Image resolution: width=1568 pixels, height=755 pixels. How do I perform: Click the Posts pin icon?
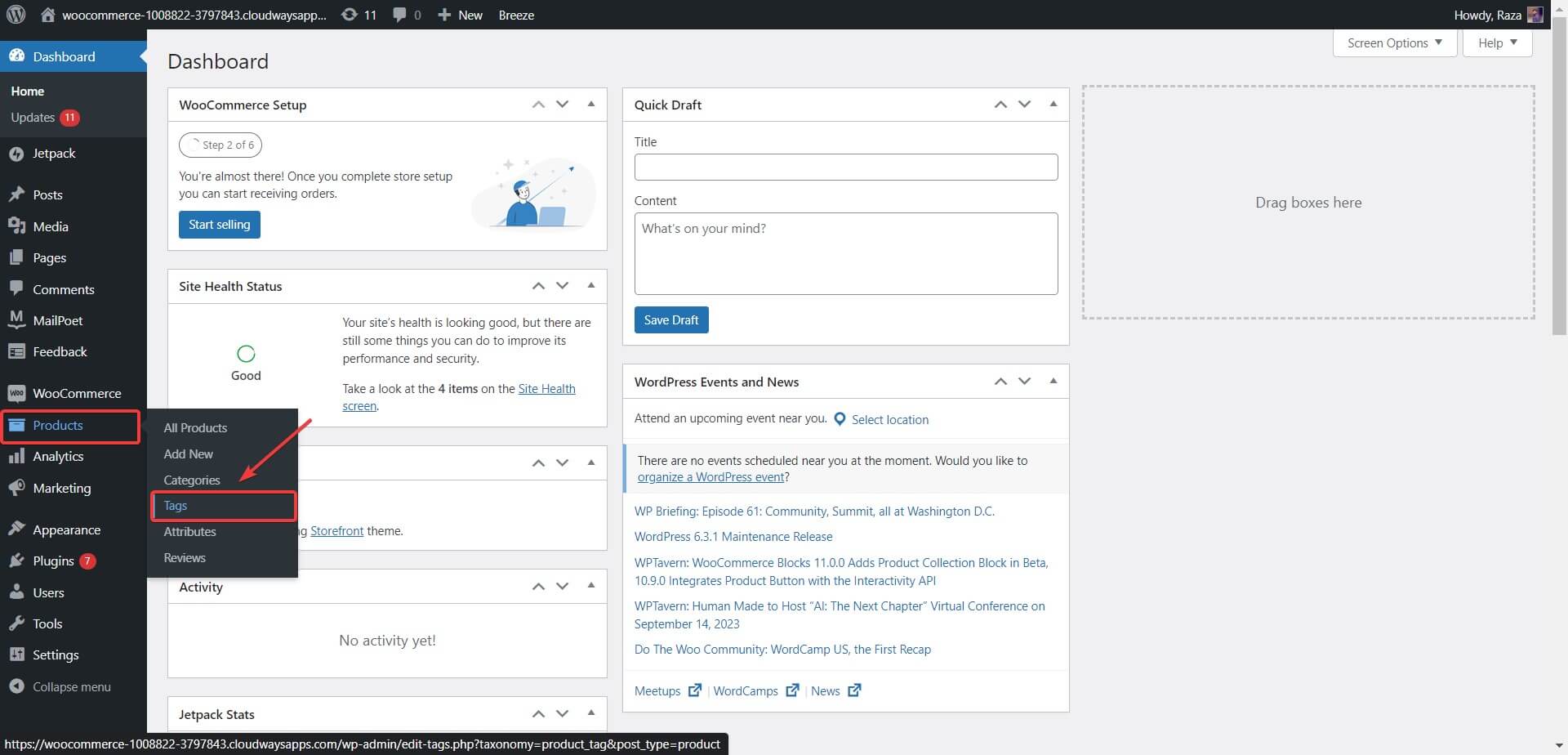[16, 194]
